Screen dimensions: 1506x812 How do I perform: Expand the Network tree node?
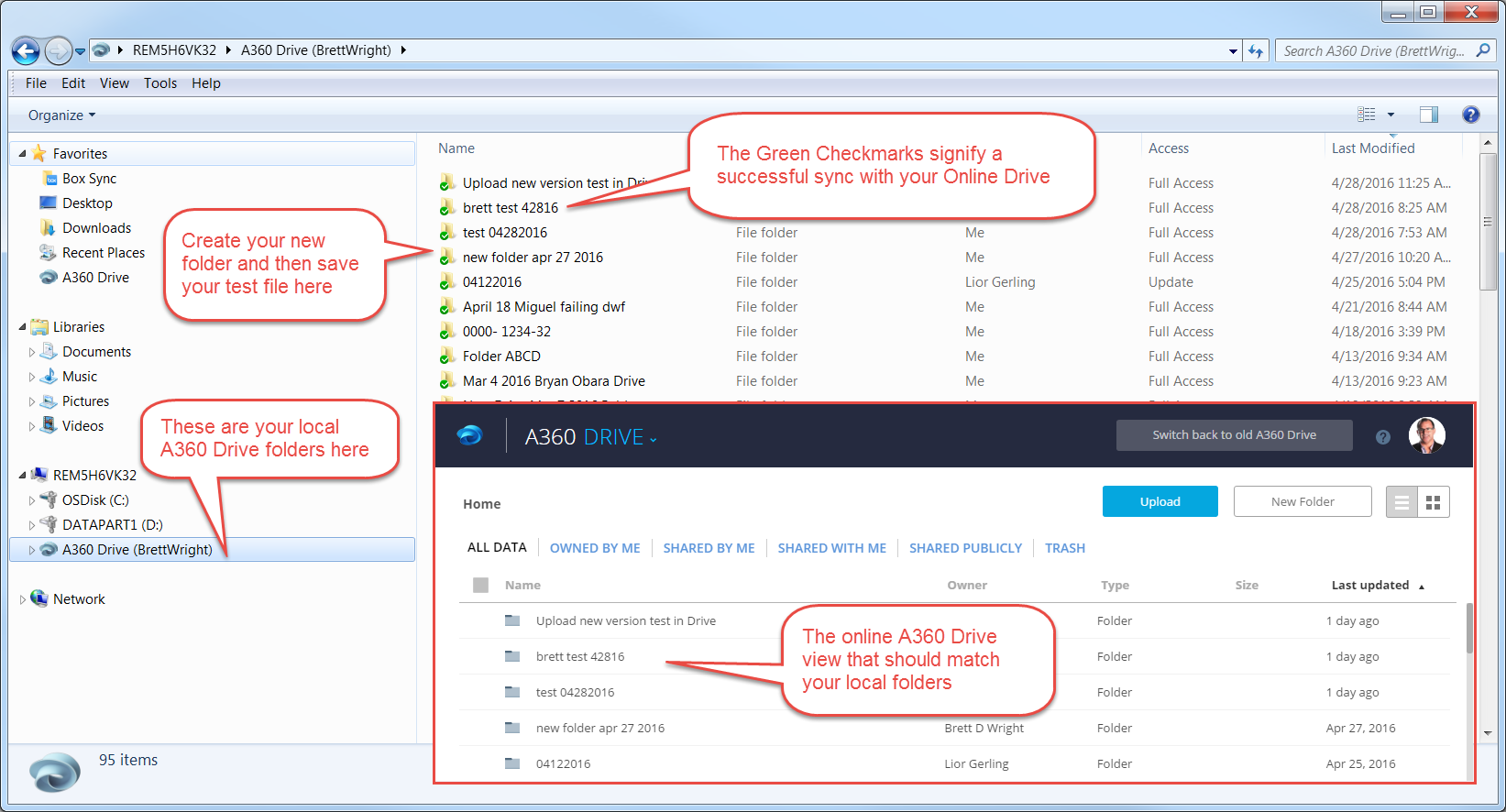[23, 599]
